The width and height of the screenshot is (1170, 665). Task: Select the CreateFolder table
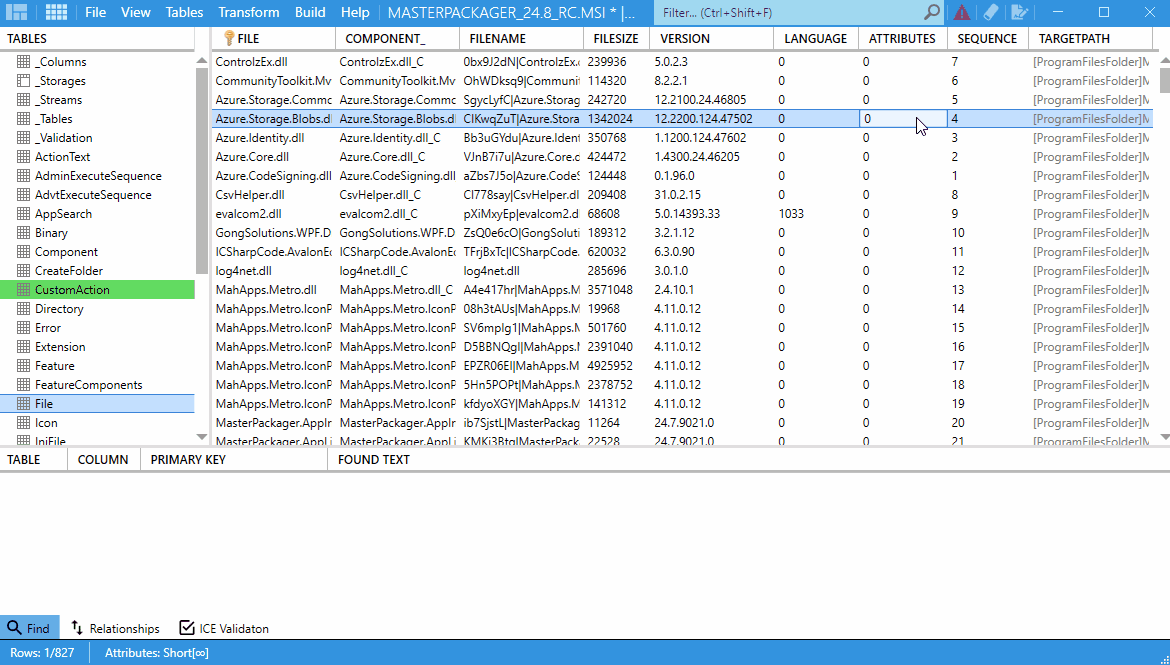click(x=98, y=271)
